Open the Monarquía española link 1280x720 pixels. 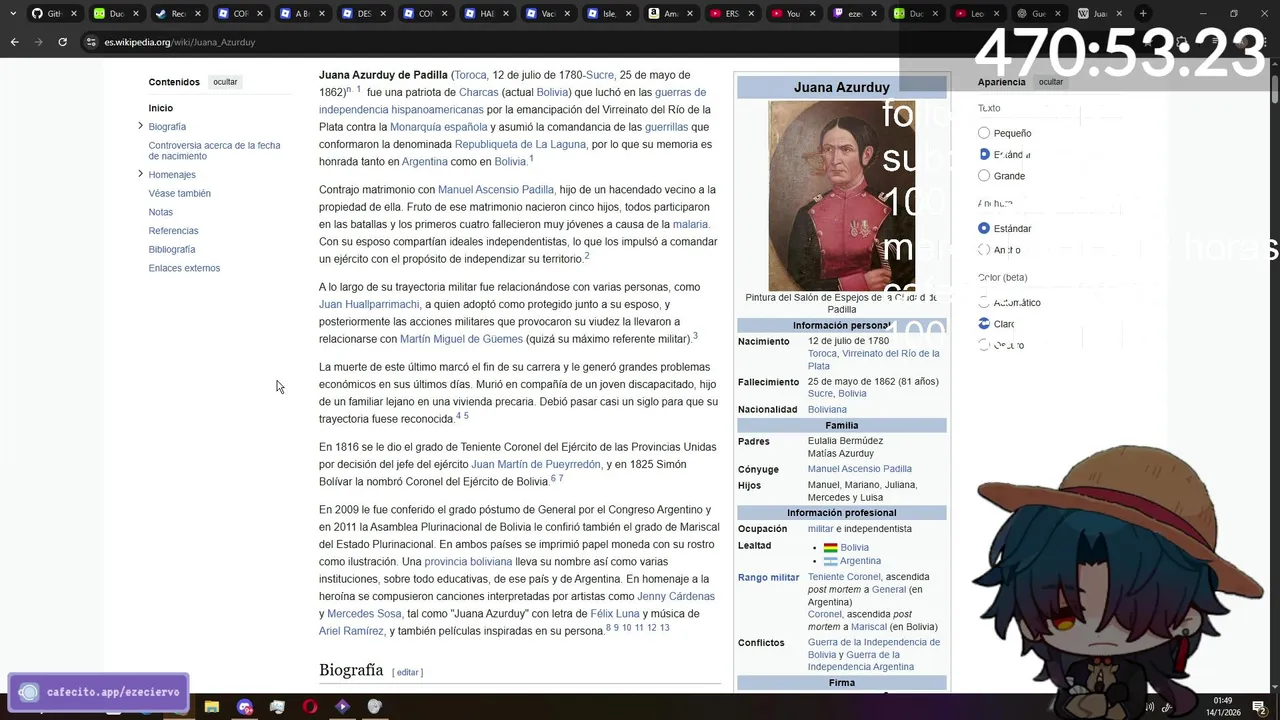pos(439,127)
